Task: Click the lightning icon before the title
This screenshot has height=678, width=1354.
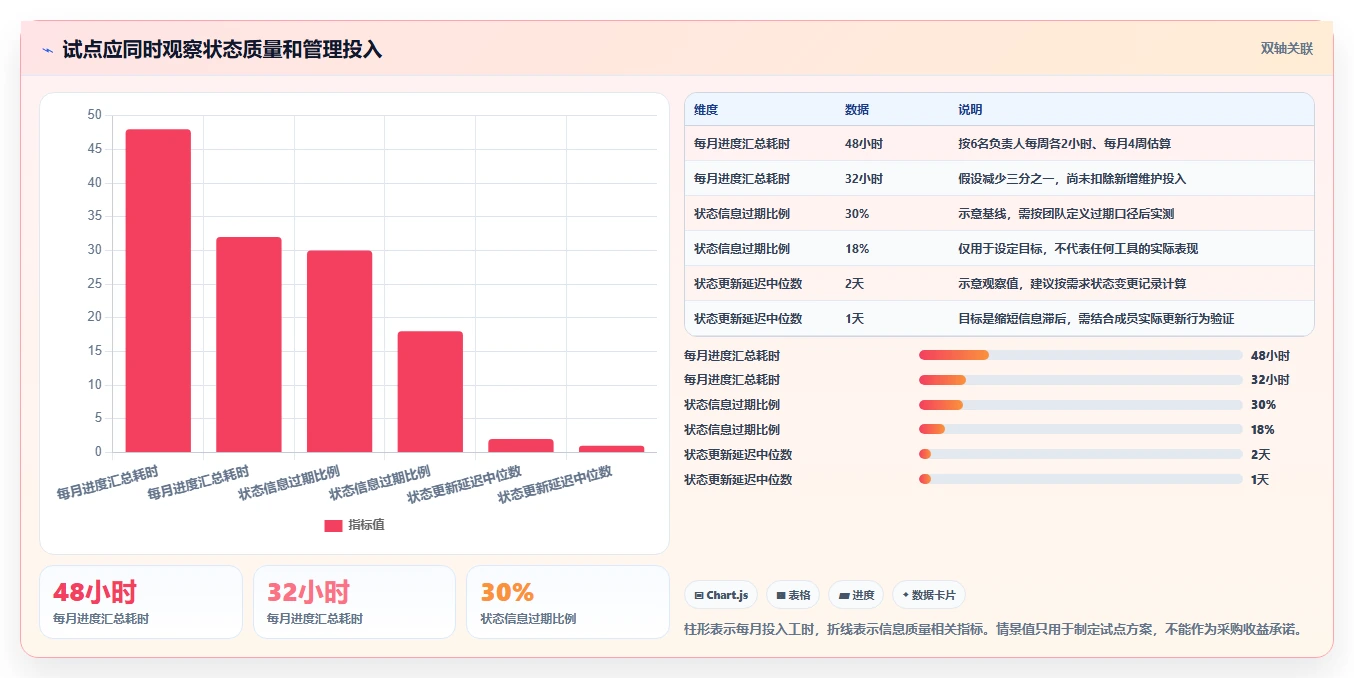Action: pyautogui.click(x=47, y=50)
